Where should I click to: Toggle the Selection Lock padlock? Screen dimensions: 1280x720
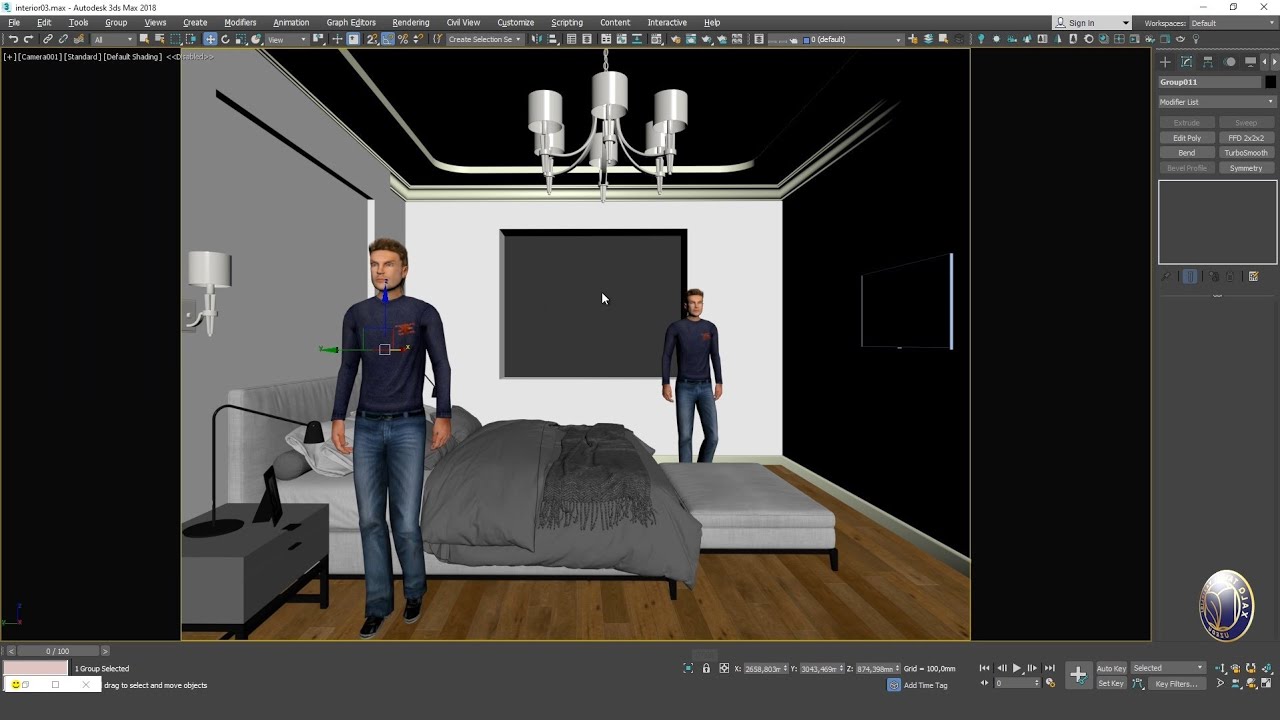pos(706,668)
